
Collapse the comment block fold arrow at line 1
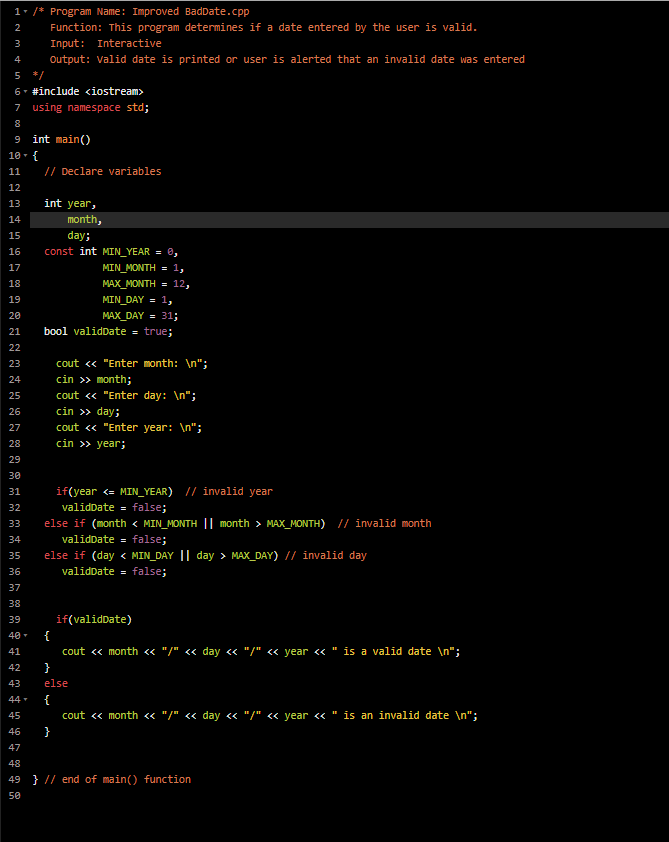click(x=25, y=11)
